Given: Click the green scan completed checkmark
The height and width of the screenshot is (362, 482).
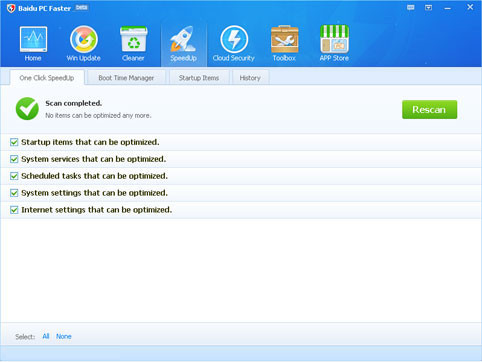Looking at the screenshot, I should [27, 109].
